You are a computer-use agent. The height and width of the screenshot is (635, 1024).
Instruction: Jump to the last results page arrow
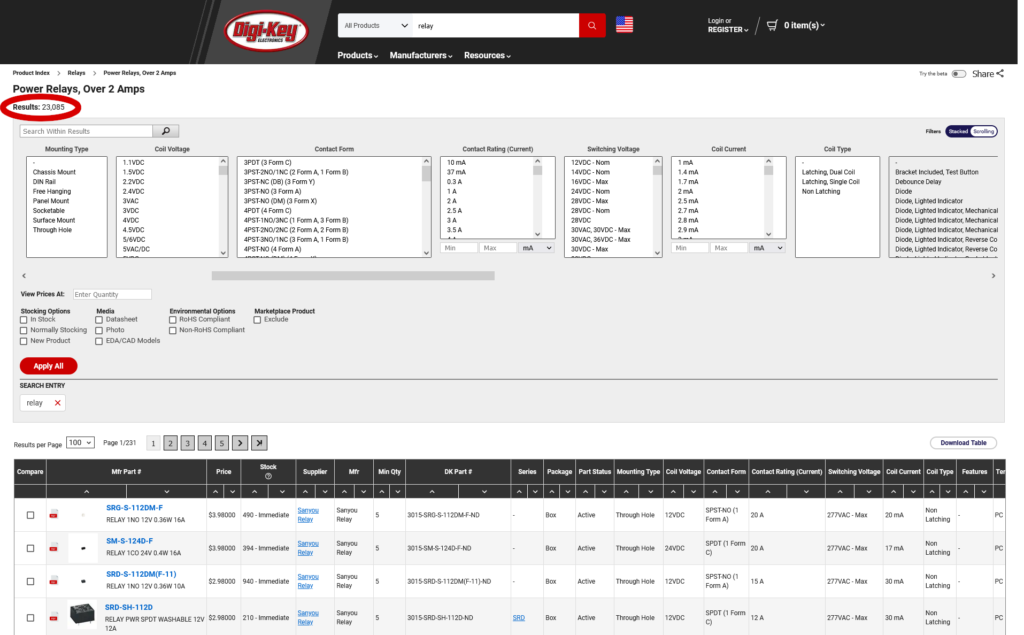tap(259, 443)
